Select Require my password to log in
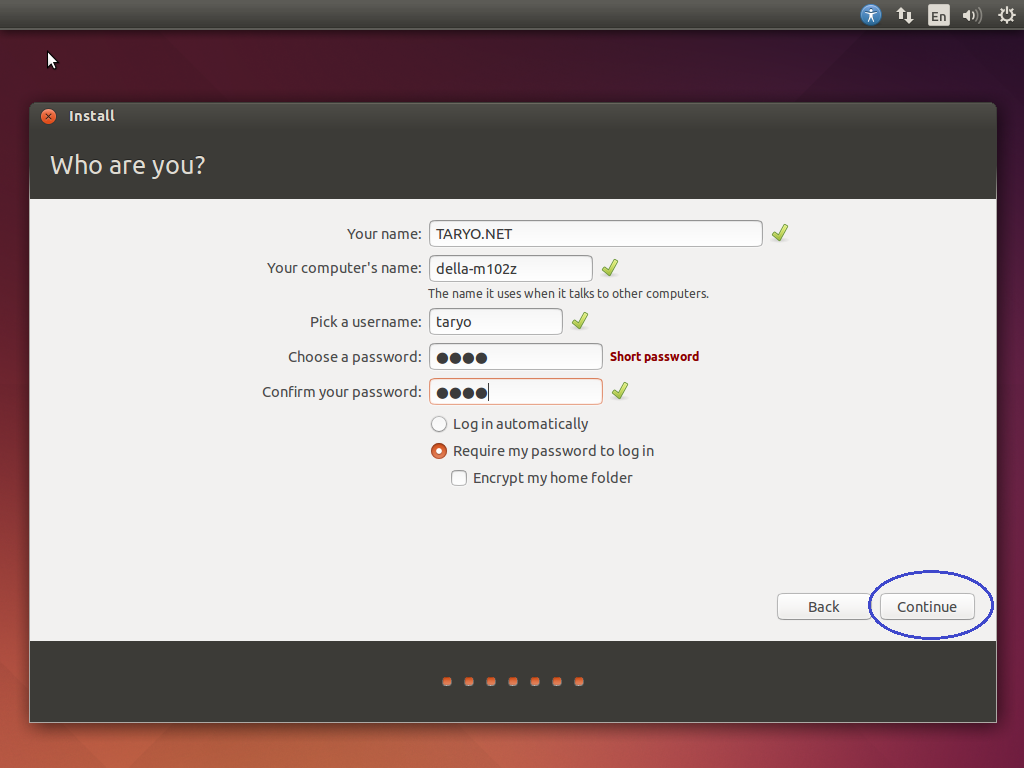Image resolution: width=1024 pixels, height=768 pixels. pos(438,451)
